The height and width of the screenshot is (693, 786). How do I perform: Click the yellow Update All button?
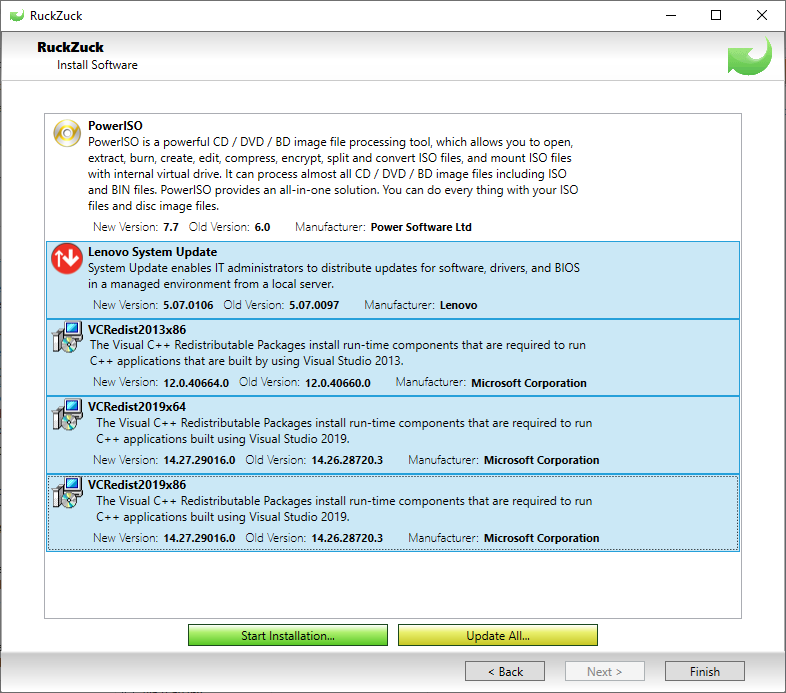pos(498,635)
